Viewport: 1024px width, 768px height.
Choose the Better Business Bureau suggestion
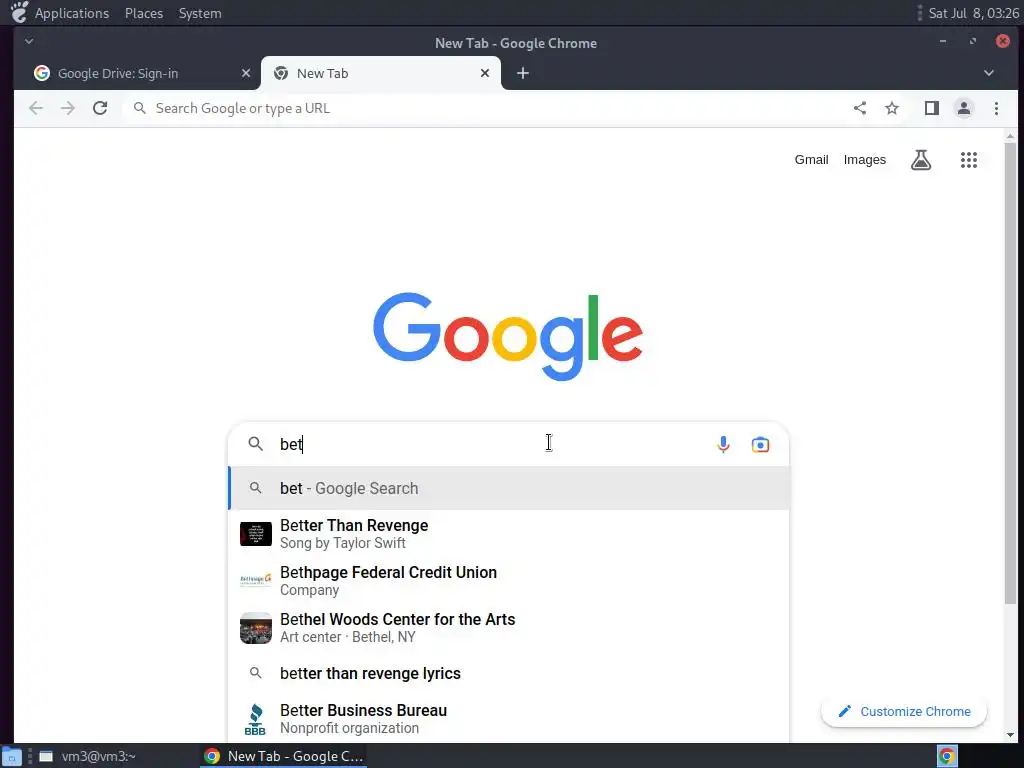tap(509, 719)
